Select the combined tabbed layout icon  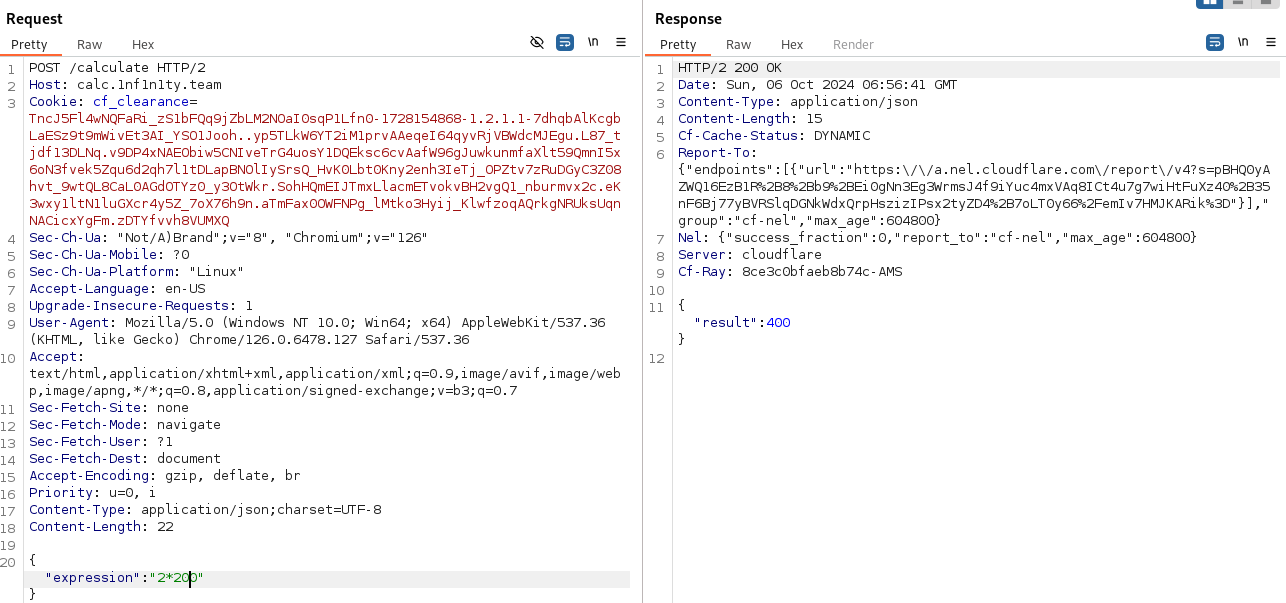1267,3
